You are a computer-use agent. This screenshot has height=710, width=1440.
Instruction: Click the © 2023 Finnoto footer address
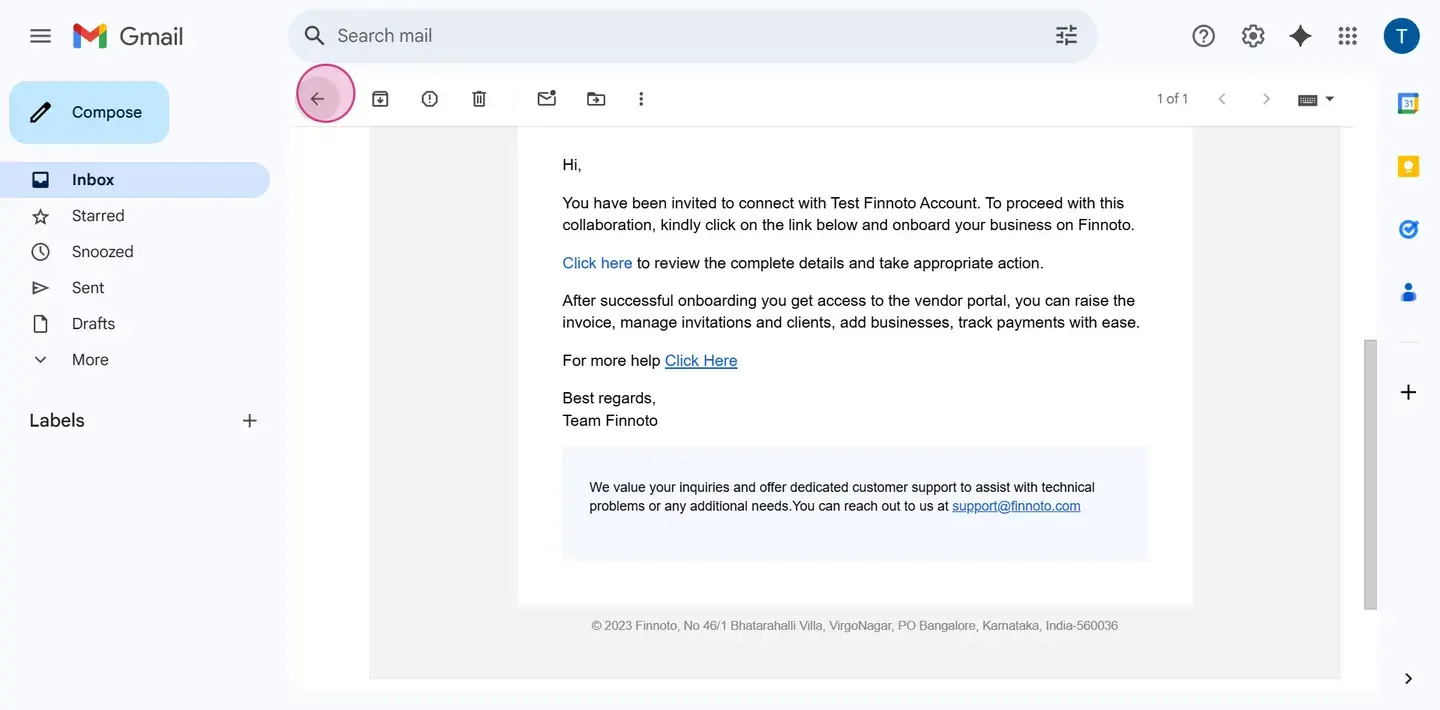[x=854, y=626]
